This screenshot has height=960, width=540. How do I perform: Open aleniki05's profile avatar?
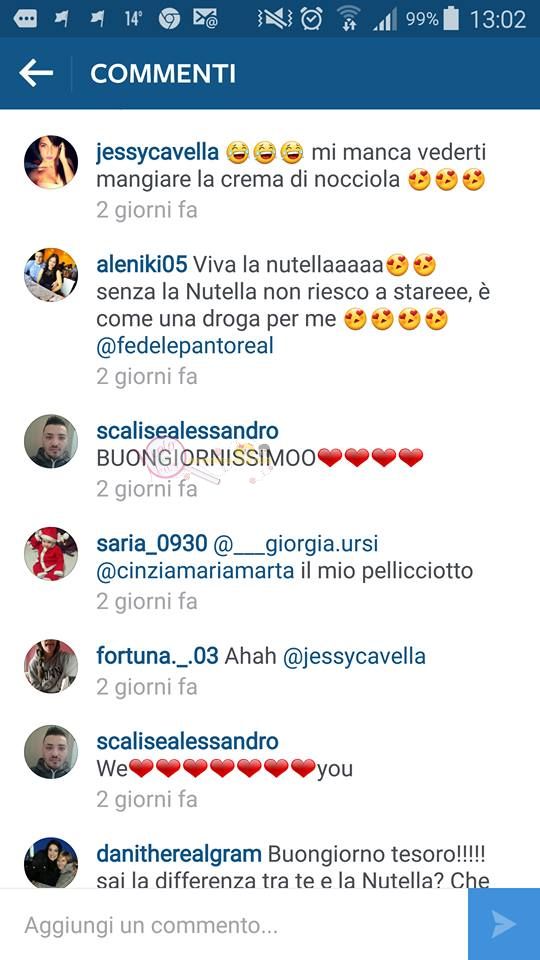click(x=51, y=275)
